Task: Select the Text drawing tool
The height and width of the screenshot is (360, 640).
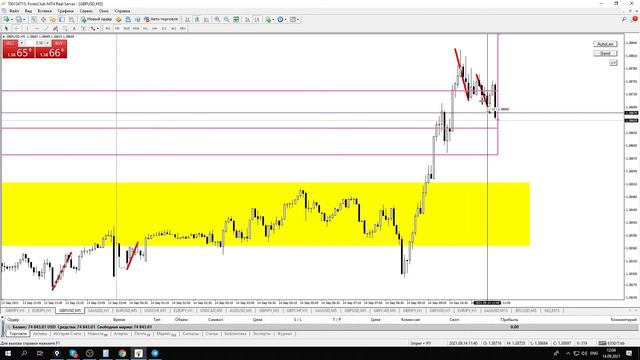Action: 74,28
